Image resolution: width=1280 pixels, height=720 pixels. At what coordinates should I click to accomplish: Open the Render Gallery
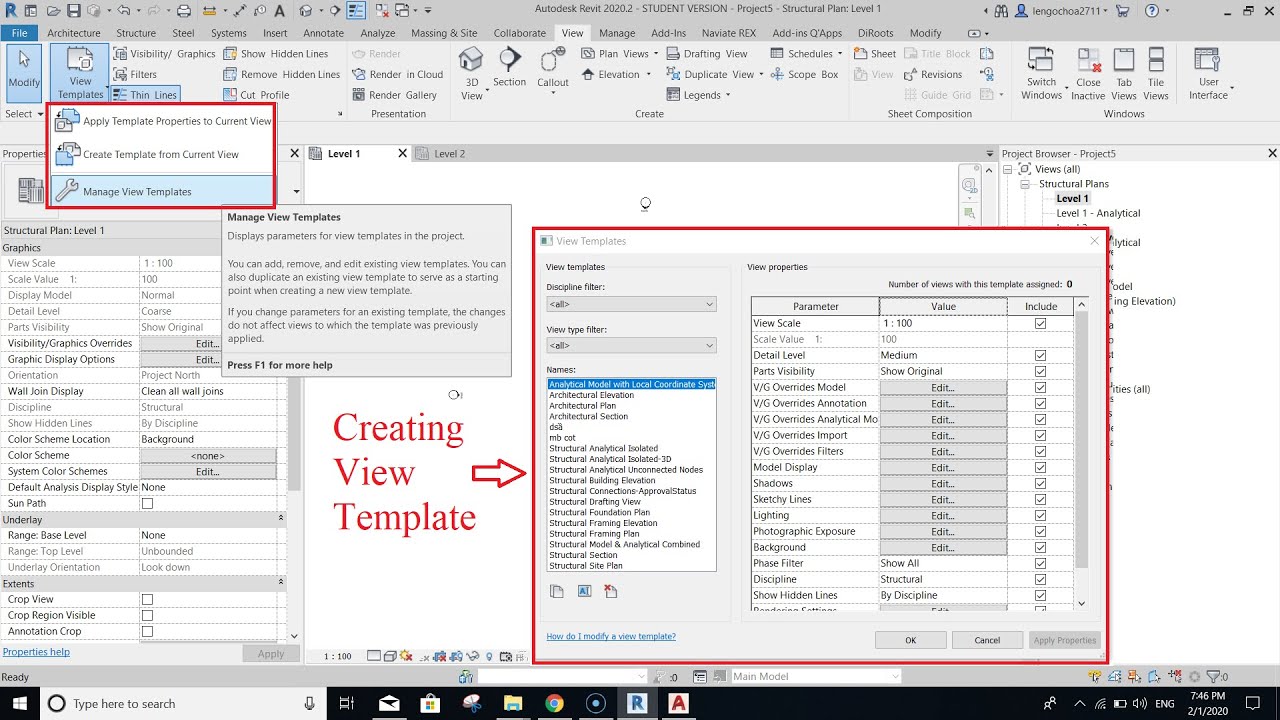tap(393, 95)
